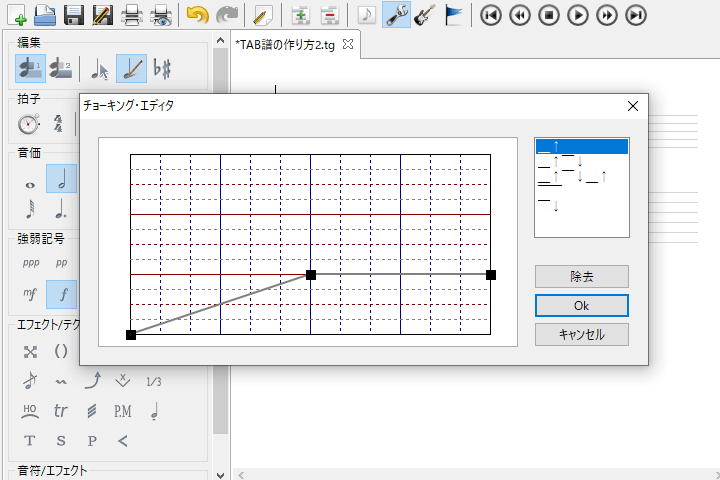The image size is (720, 480).
Task: Select the first bend preset in list
Action: tap(581, 147)
